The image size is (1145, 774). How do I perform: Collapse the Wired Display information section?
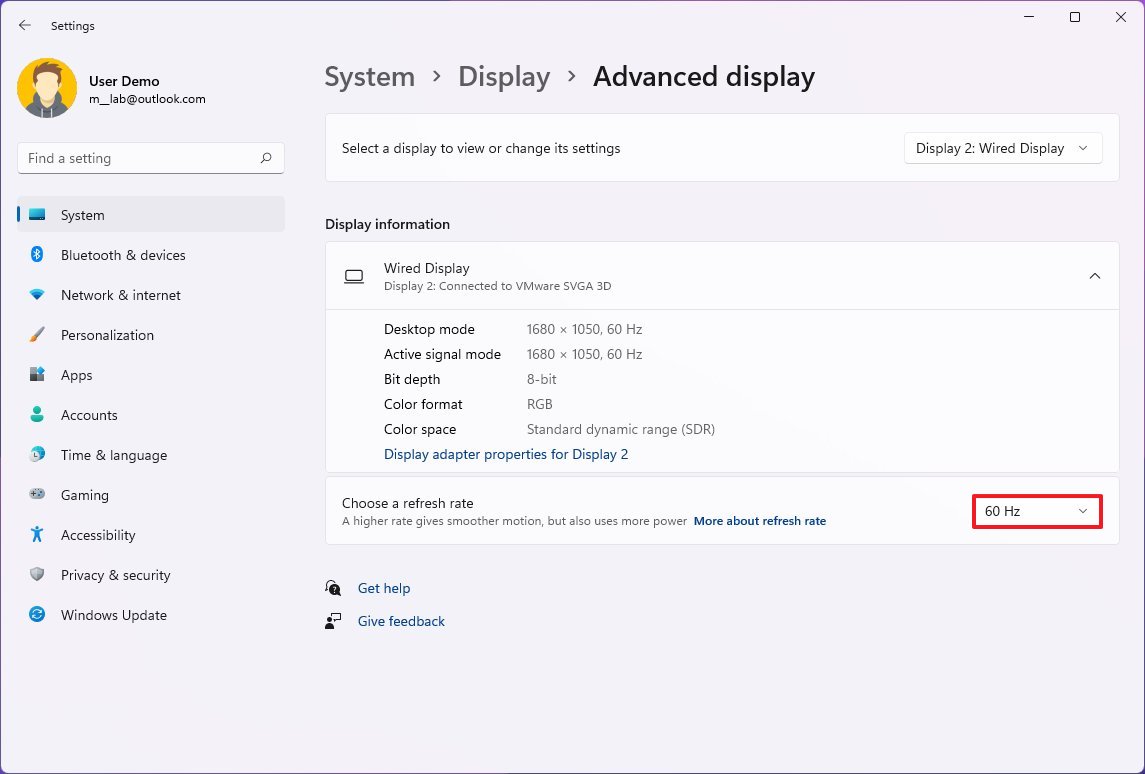1095,276
